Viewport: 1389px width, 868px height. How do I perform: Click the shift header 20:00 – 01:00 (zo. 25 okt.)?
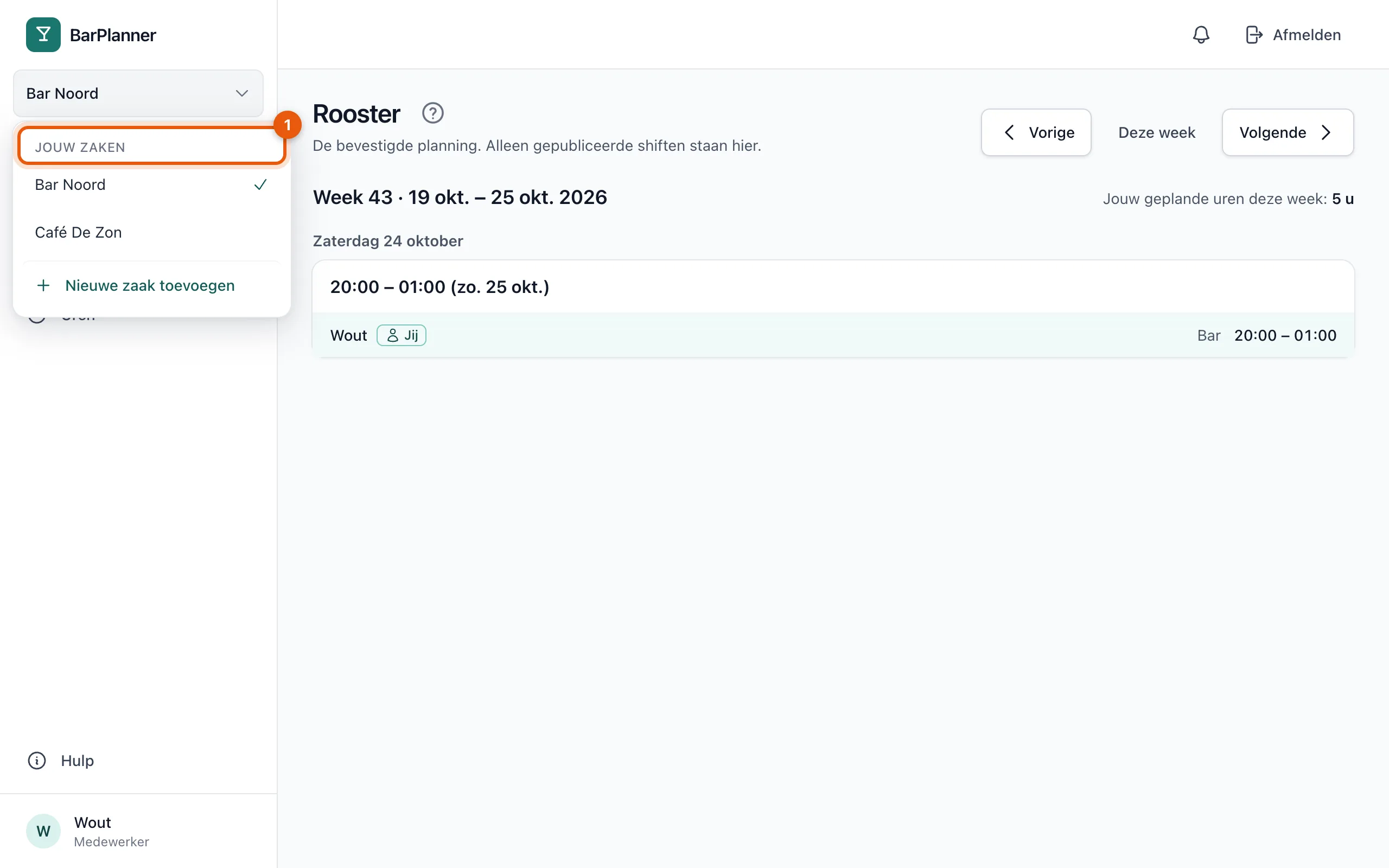tap(439, 286)
